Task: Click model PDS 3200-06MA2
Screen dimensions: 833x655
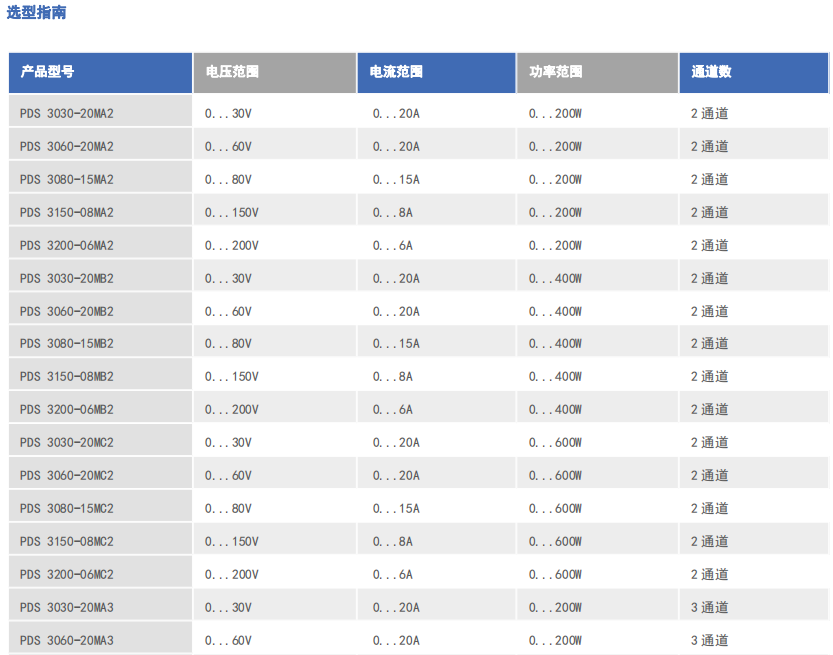Action: coord(67,245)
